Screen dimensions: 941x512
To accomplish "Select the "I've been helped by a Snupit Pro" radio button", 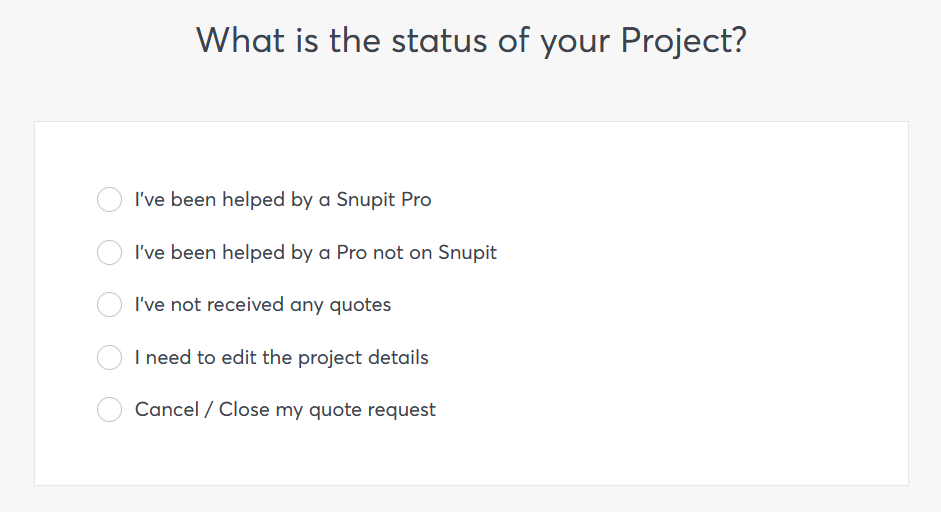I will tap(109, 200).
